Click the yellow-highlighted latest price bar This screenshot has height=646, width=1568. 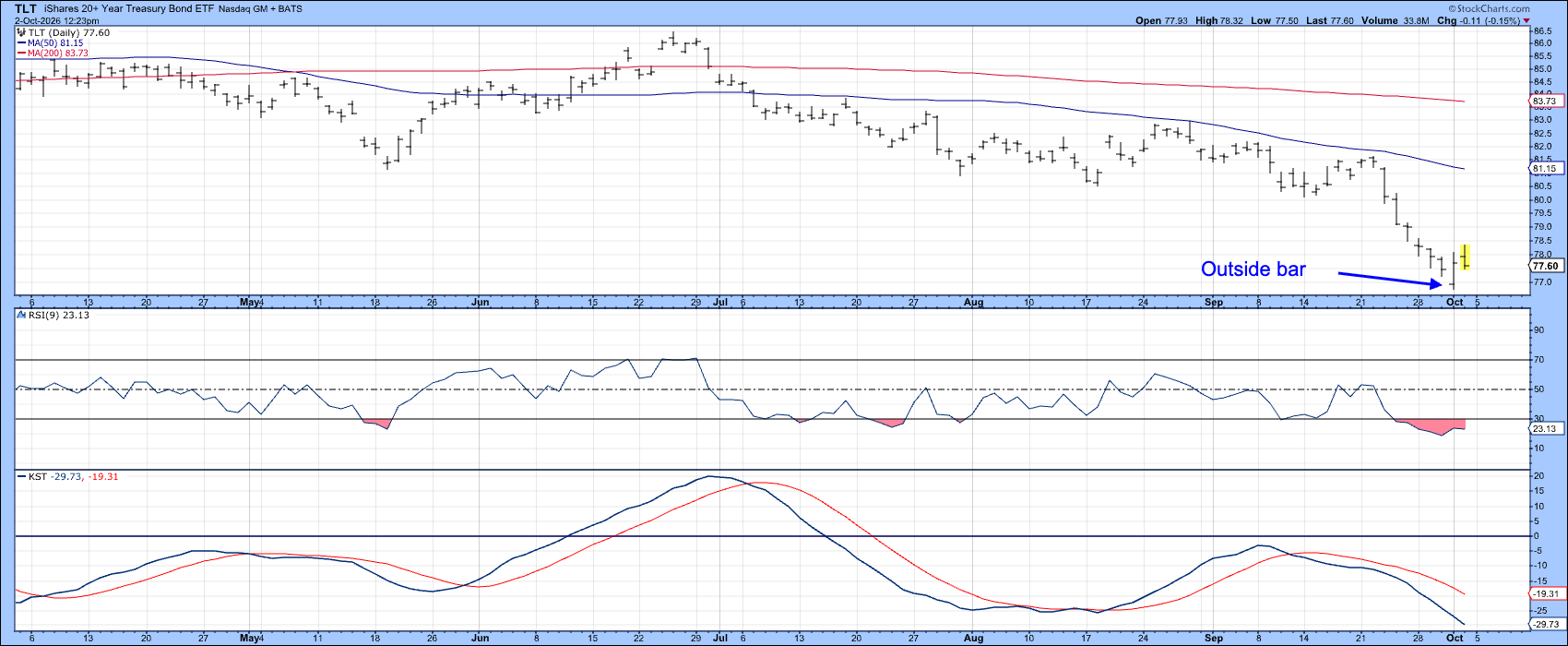point(1466,257)
